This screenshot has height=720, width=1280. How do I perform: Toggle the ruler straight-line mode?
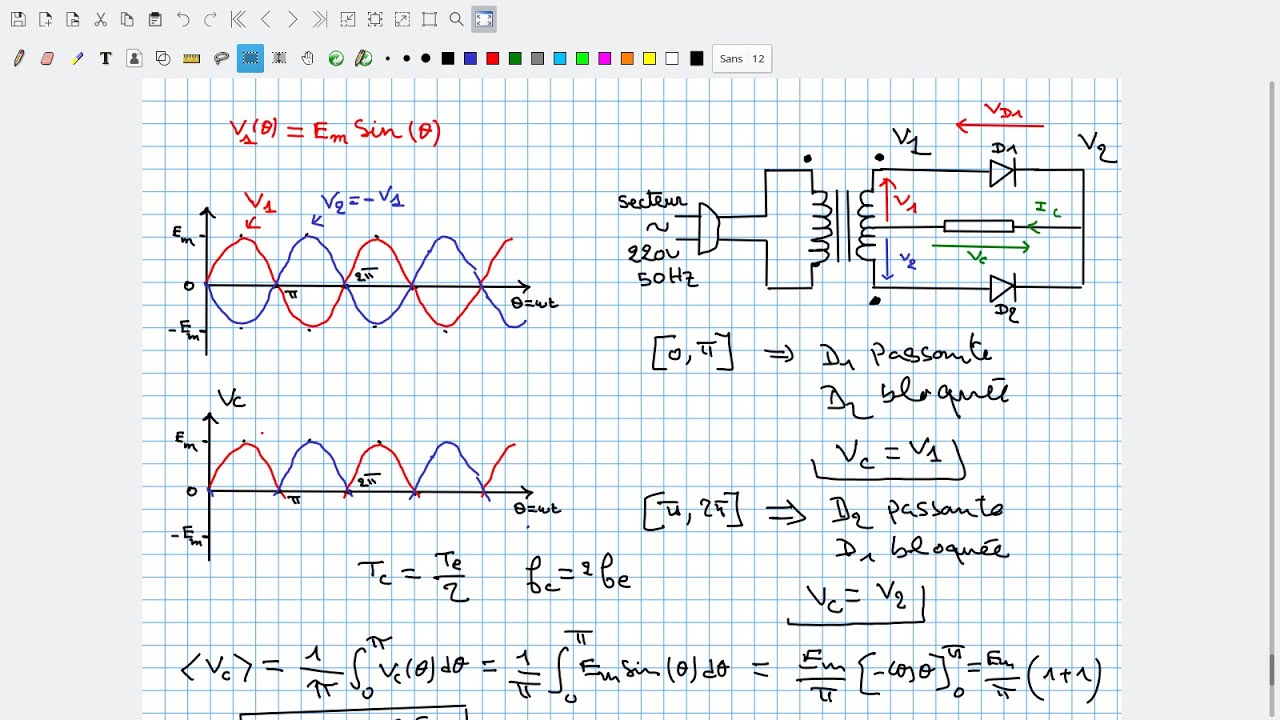(x=192, y=59)
